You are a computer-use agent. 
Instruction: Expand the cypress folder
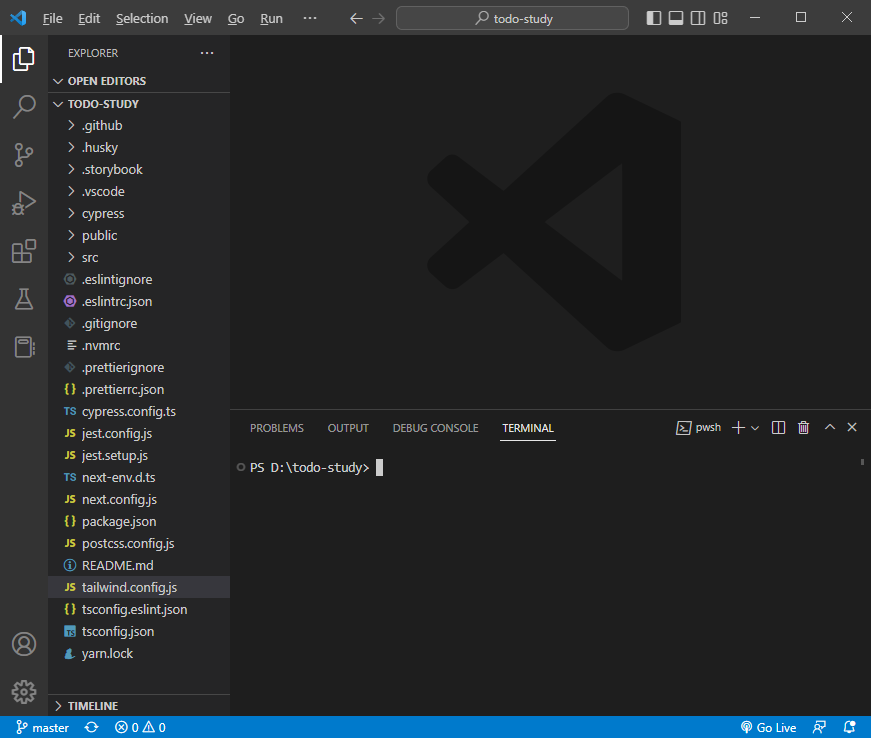pyautogui.click(x=139, y=214)
